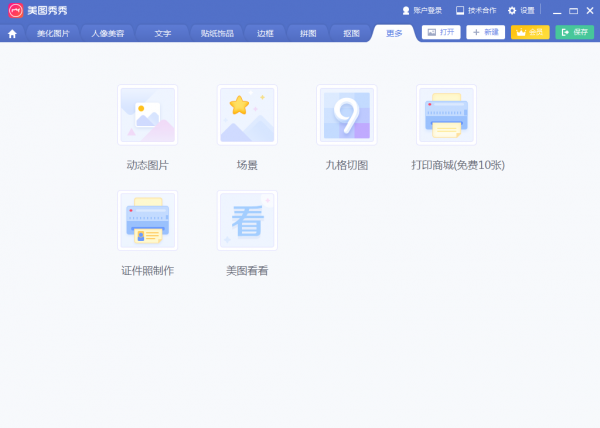This screenshot has height=428, width=600.
Task: Open the 证件照制作 ID photo maker icon
Action: [x=147, y=221]
